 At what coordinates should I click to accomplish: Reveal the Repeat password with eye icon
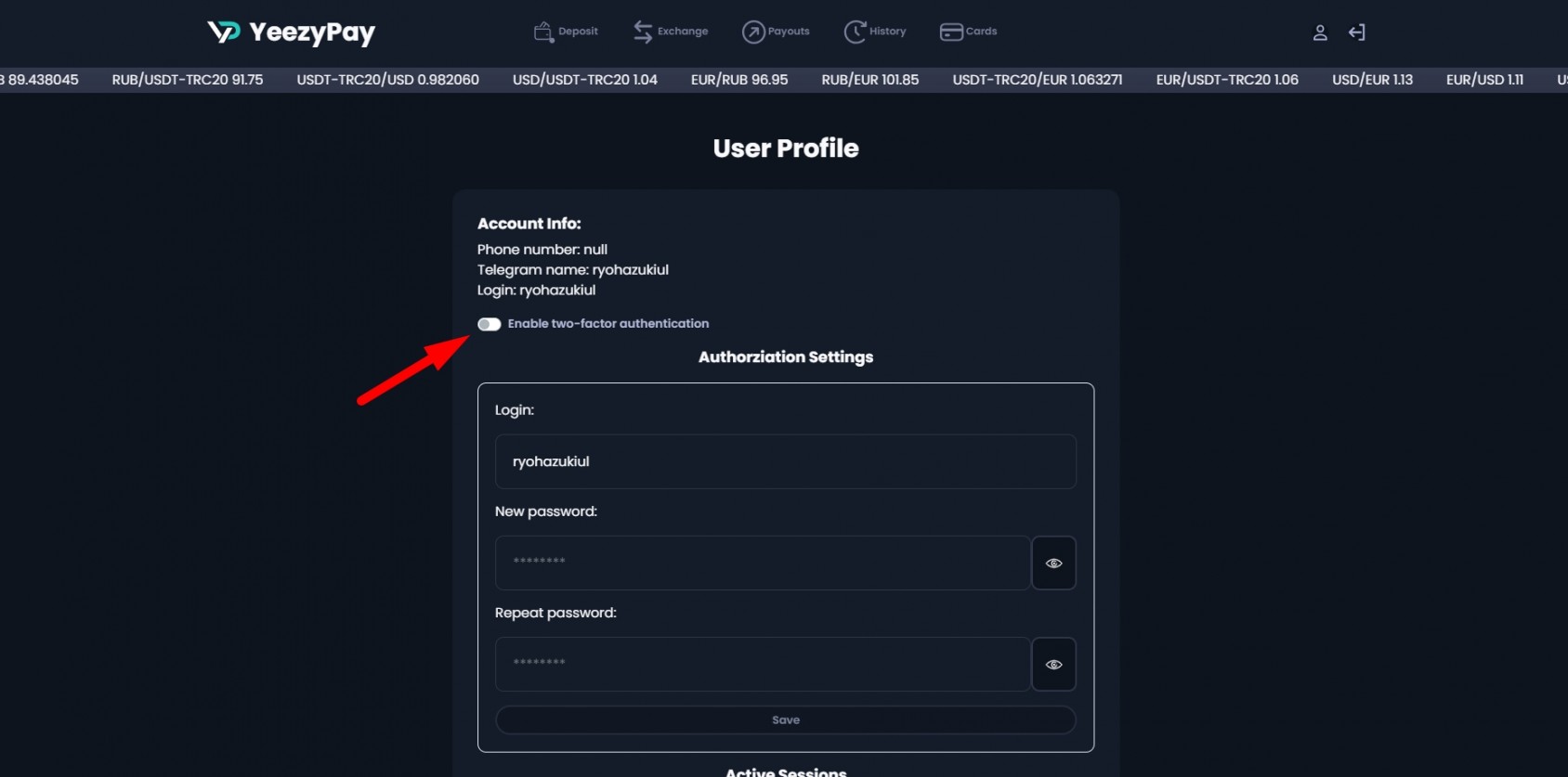coord(1054,664)
